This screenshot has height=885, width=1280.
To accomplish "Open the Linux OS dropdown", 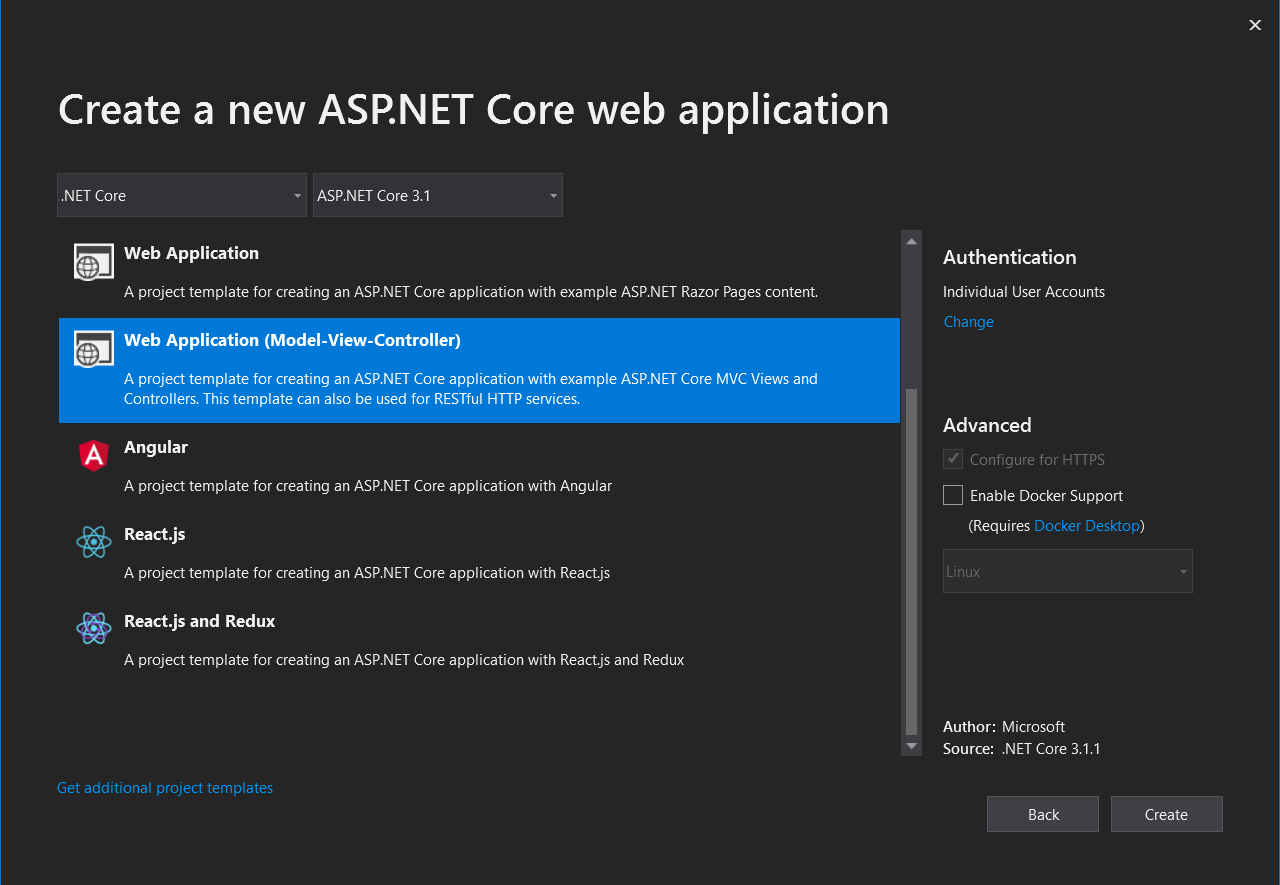I will click(1068, 571).
